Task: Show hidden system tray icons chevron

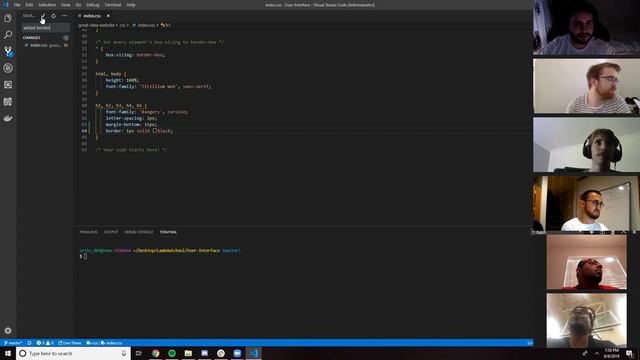Action: click(597, 353)
